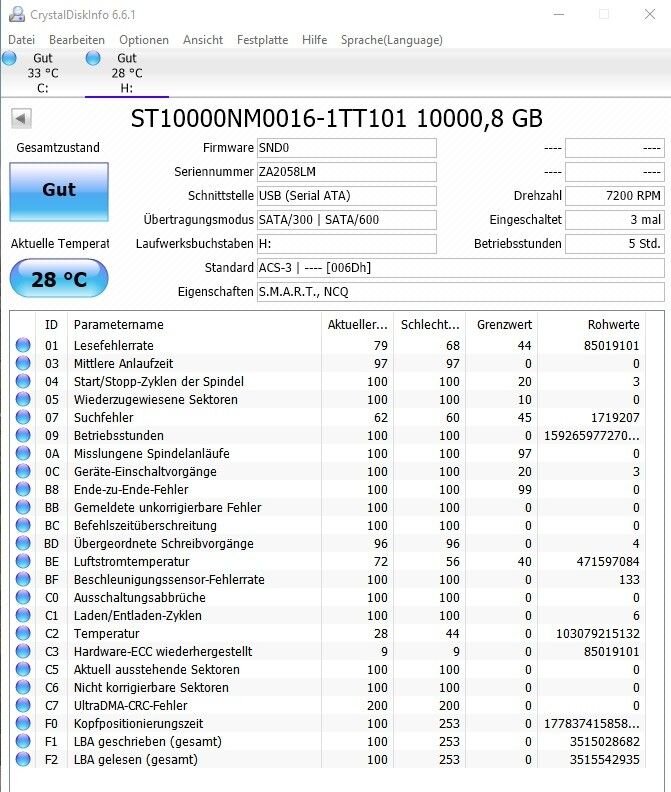
Task: Click the Firmware field SND0
Action: (347, 148)
